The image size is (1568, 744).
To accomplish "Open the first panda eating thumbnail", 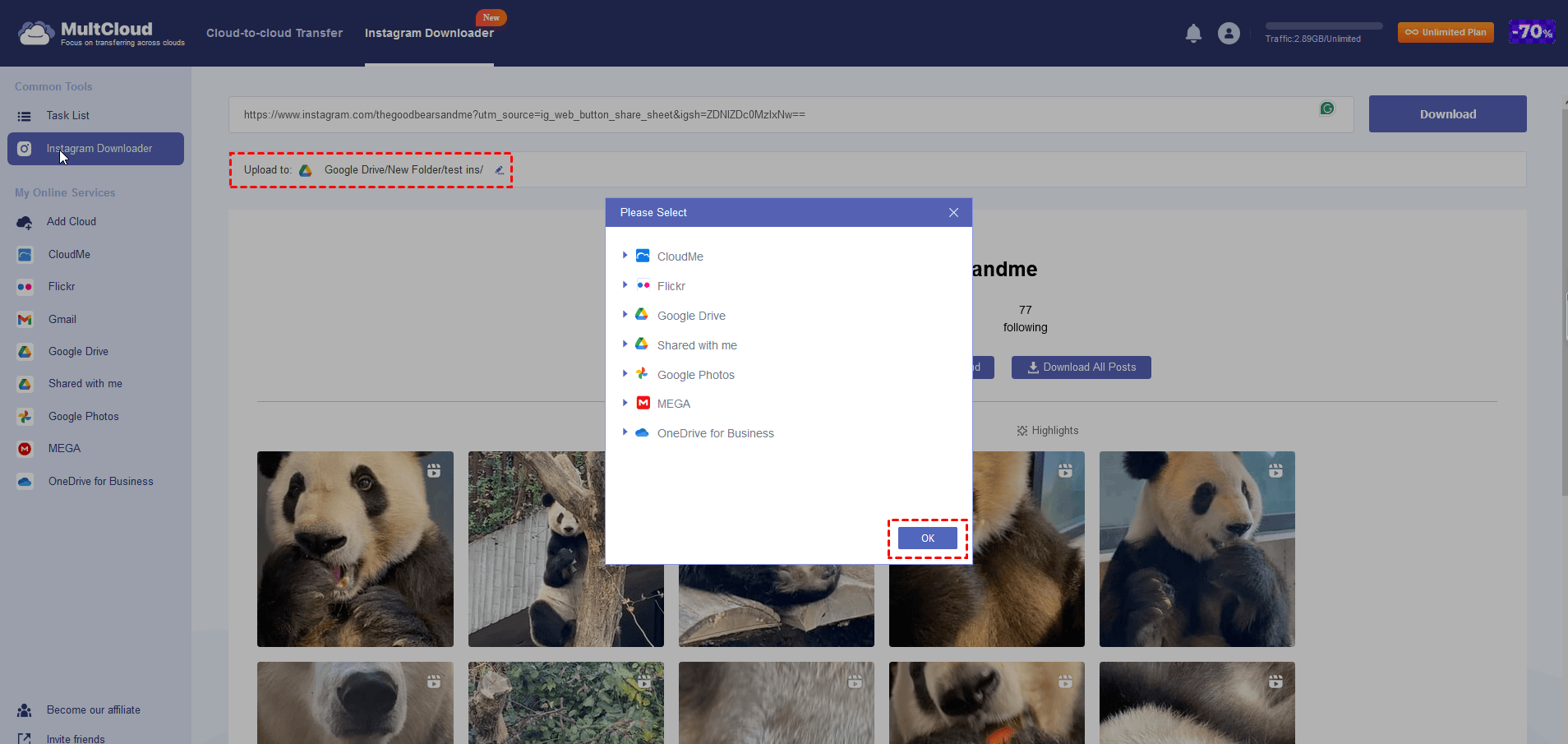I will [355, 549].
